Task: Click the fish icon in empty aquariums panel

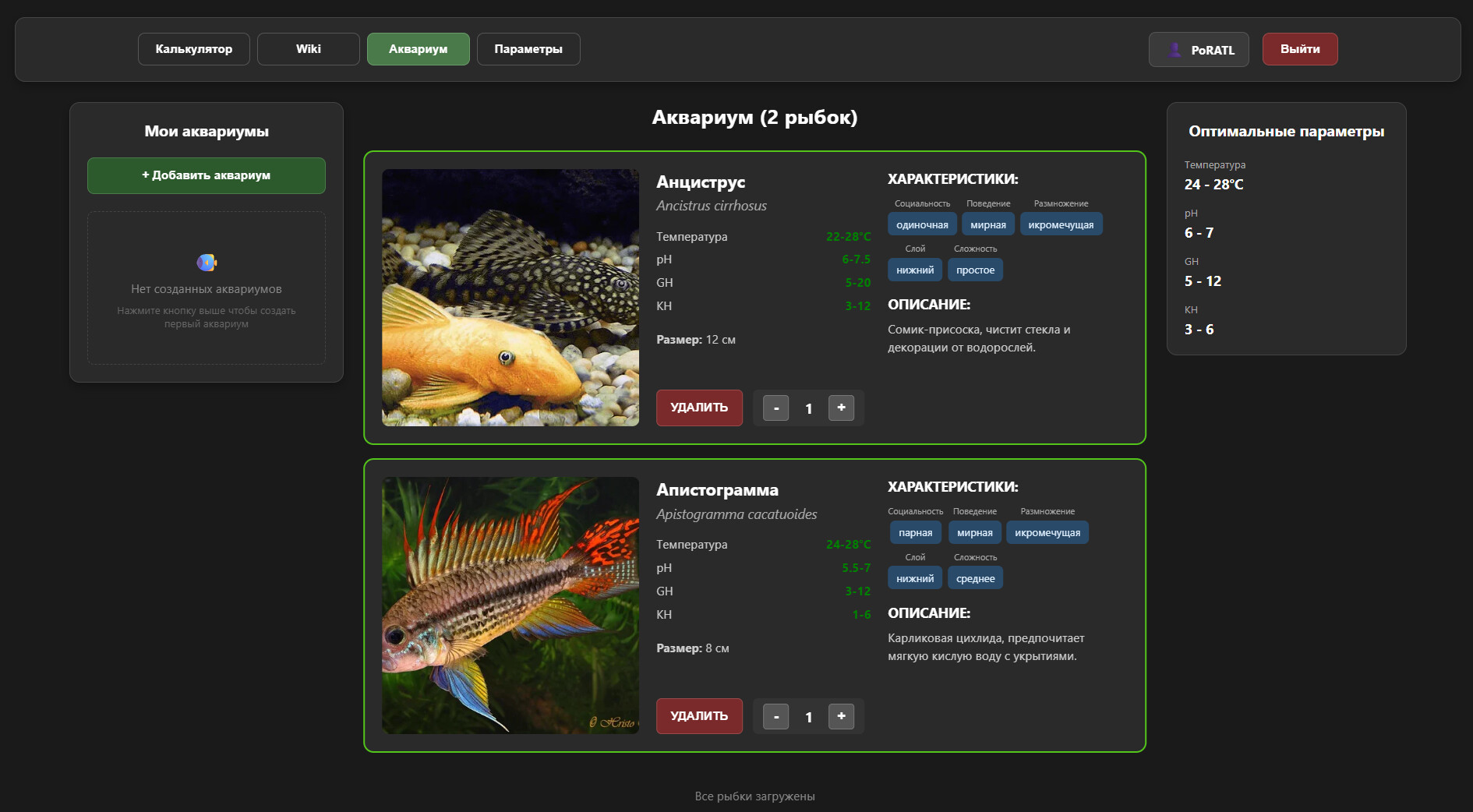Action: pyautogui.click(x=207, y=263)
